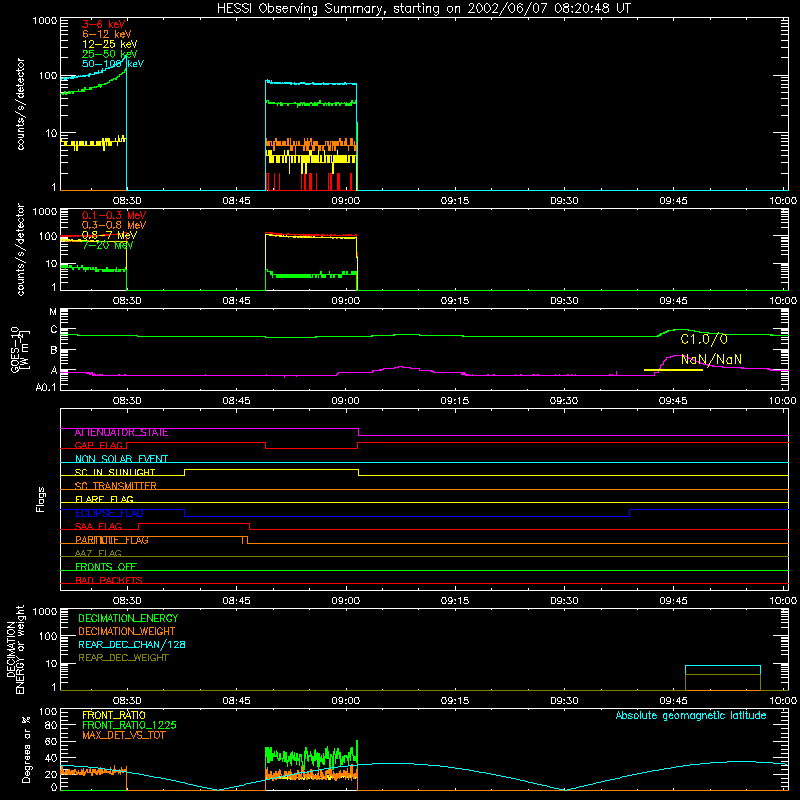Click the GOES-10 [W m-2] axis label
This screenshot has height=800, width=800.
point(20,351)
